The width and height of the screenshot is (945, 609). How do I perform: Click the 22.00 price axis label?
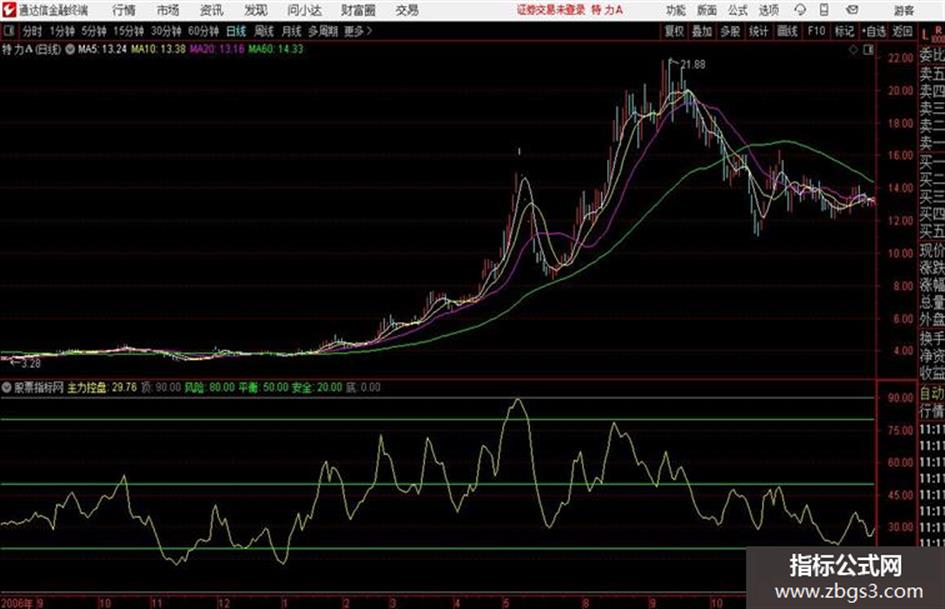pyautogui.click(x=900, y=58)
